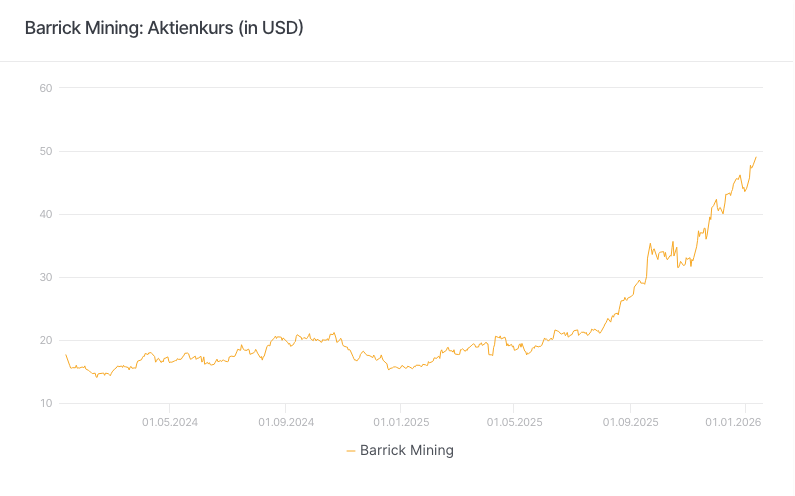Image resolution: width=795 pixels, height=496 pixels.
Task: Select the 01.09.2025 x-axis date label
Action: 631,422
